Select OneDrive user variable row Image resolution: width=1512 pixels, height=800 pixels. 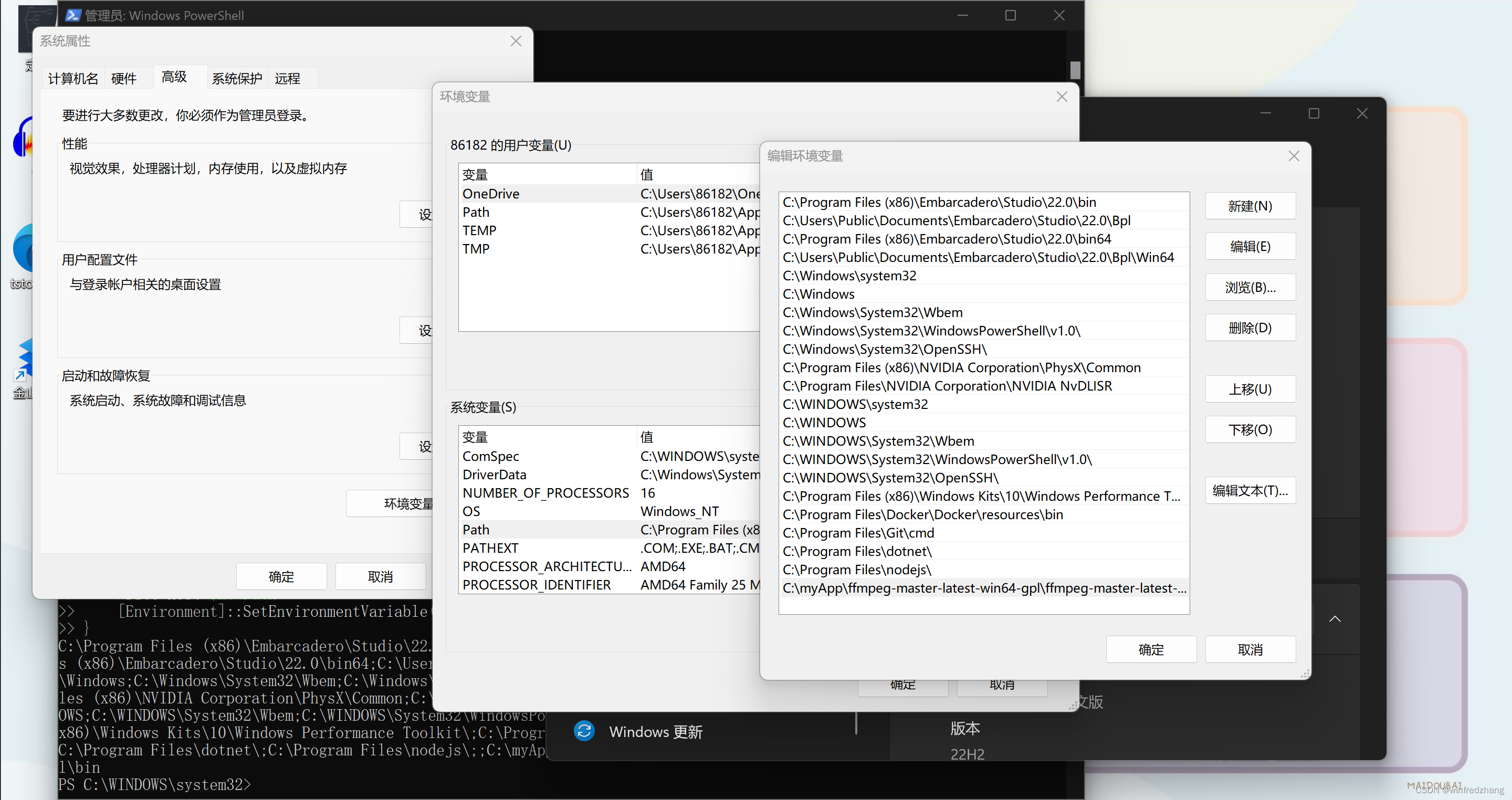(x=610, y=194)
